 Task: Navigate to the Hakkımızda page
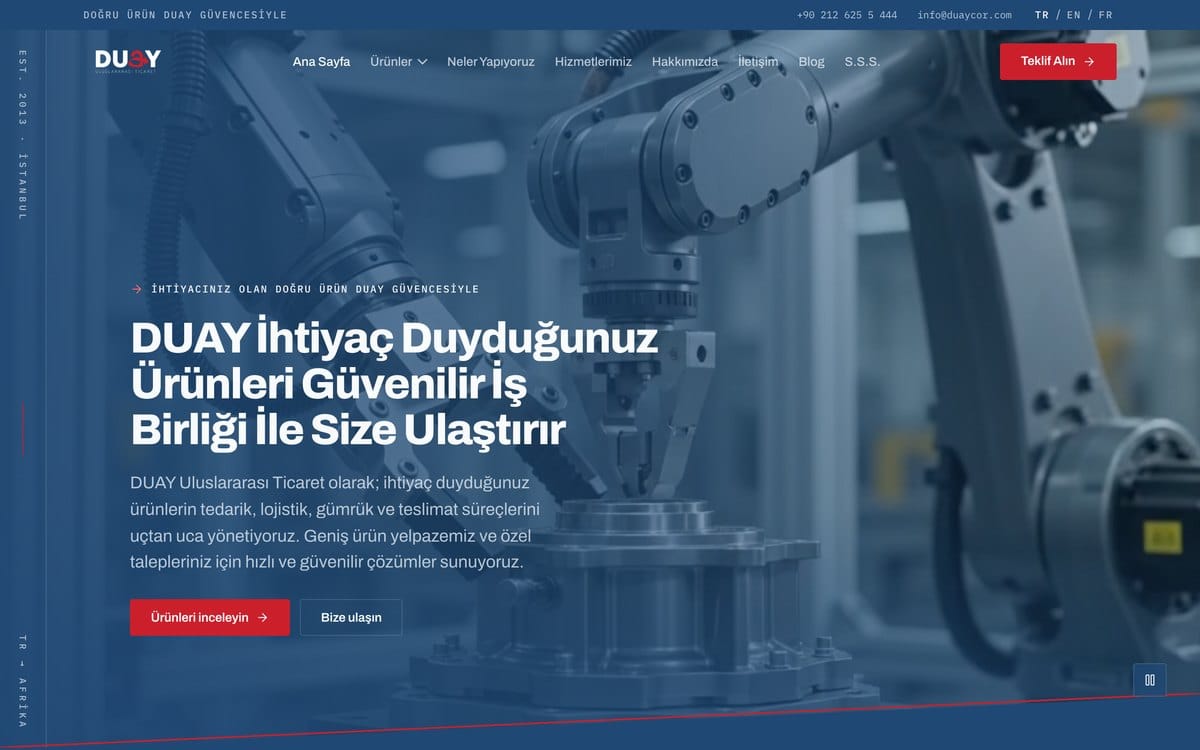[685, 62]
